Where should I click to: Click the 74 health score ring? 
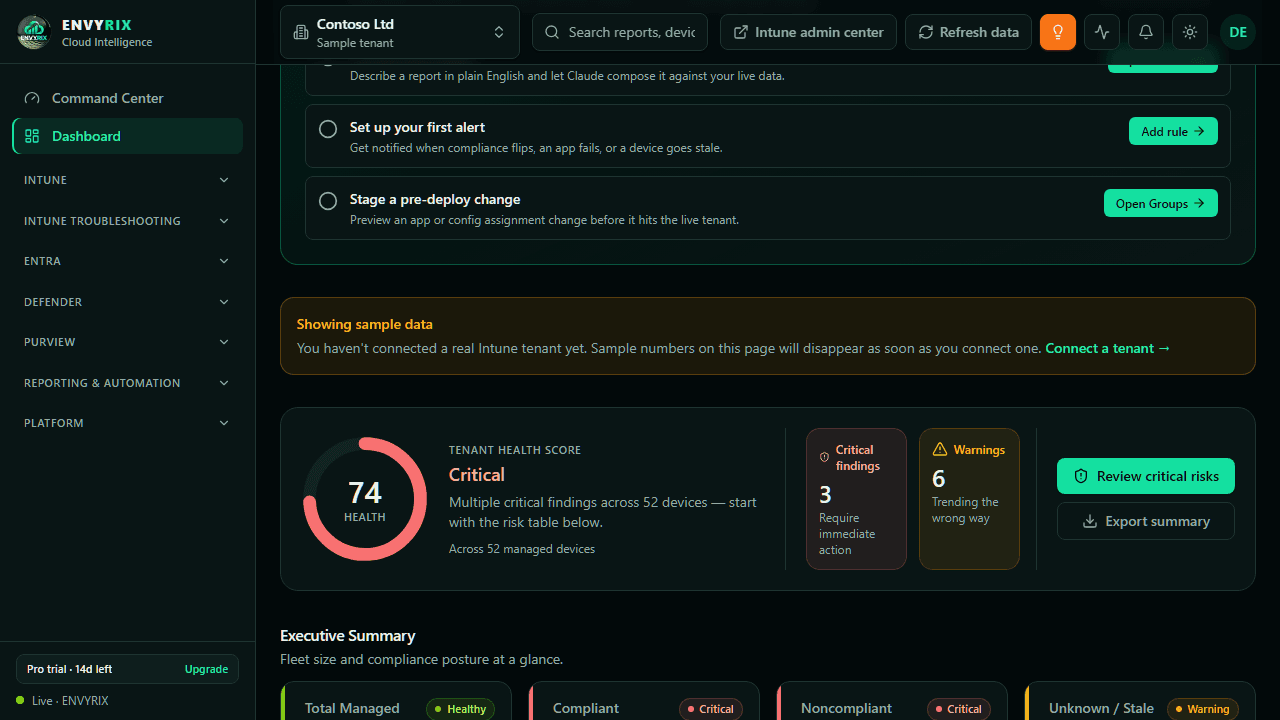tap(365, 499)
